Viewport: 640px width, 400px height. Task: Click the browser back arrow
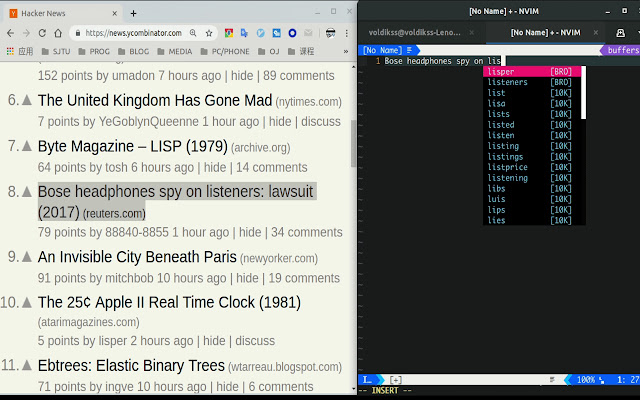click(x=10, y=32)
